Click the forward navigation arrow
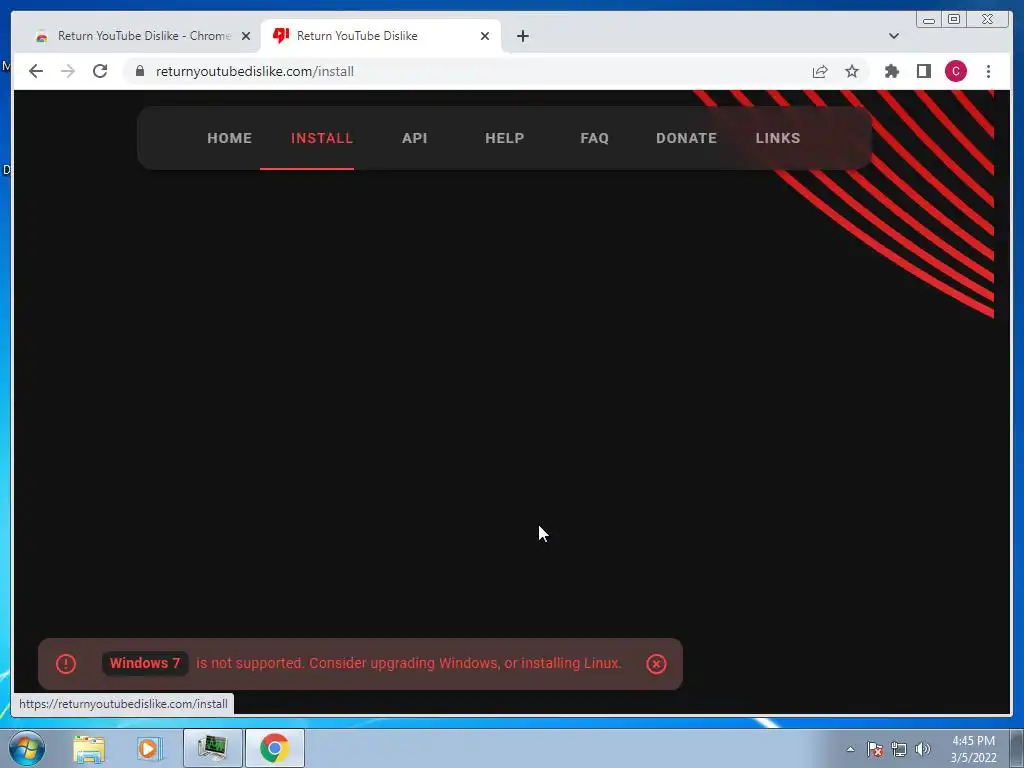 68,71
